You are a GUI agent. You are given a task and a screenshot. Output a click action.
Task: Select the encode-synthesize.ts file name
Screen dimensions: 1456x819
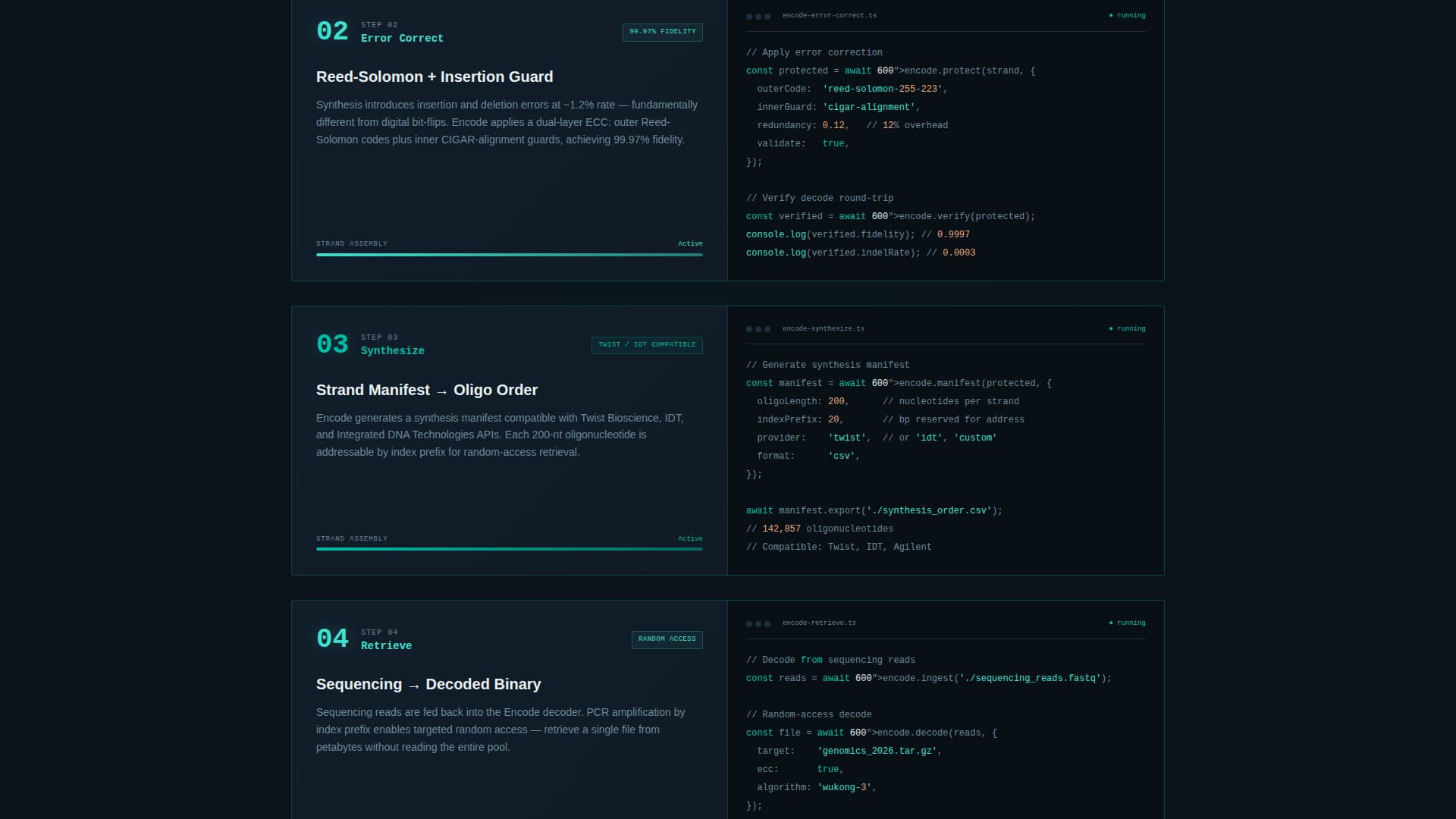[x=823, y=328]
